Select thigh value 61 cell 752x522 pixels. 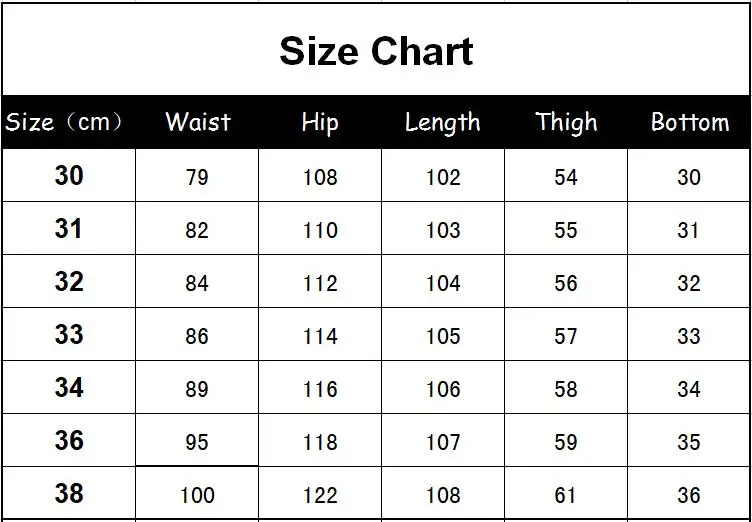566,493
